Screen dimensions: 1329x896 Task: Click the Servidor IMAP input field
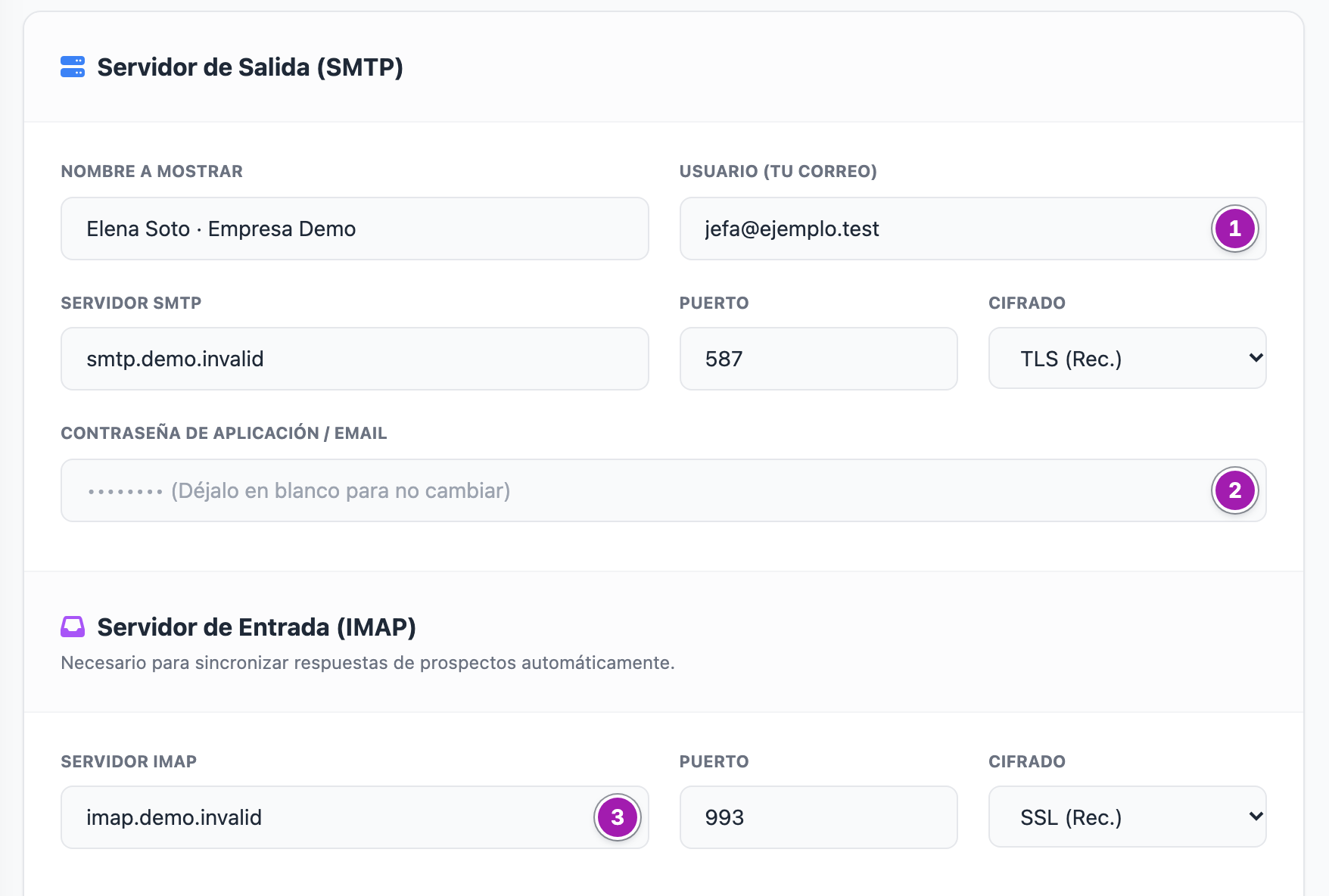(355, 817)
